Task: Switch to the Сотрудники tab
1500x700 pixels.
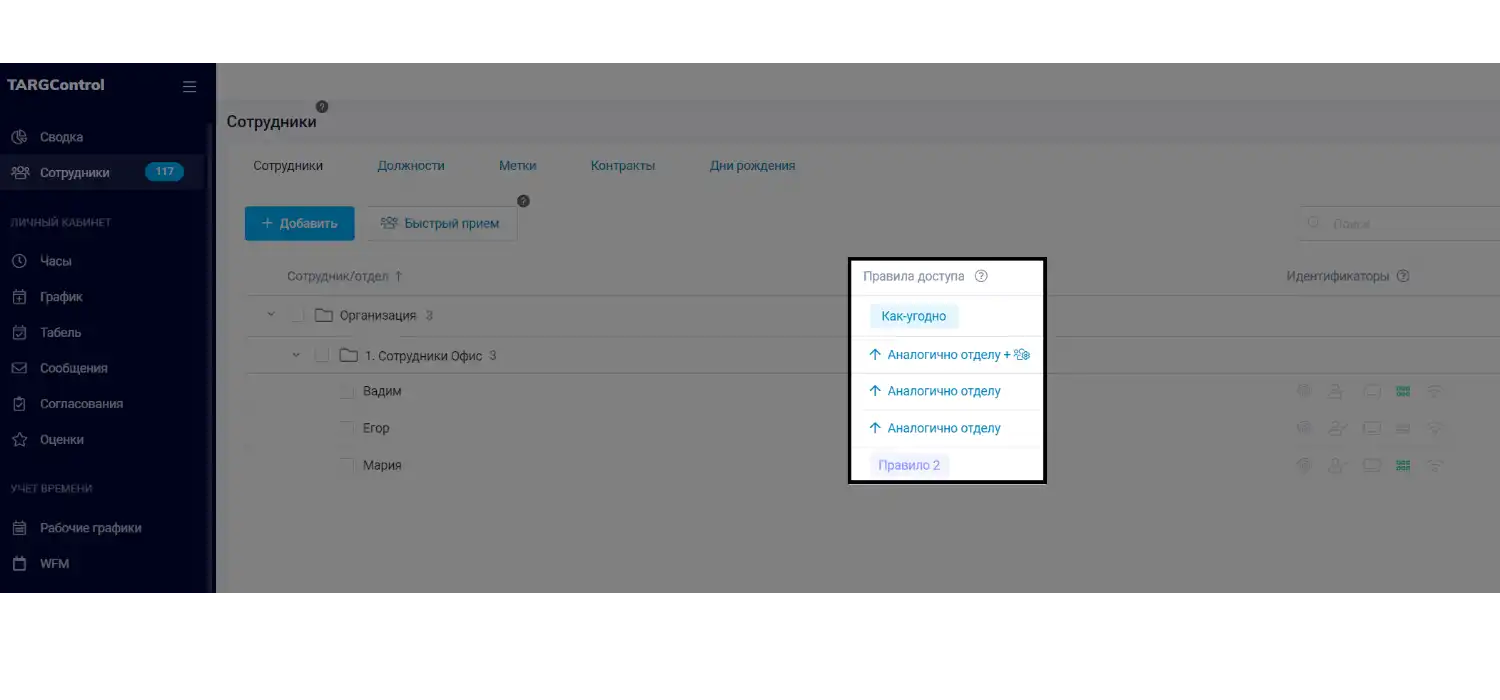Action: click(x=288, y=166)
